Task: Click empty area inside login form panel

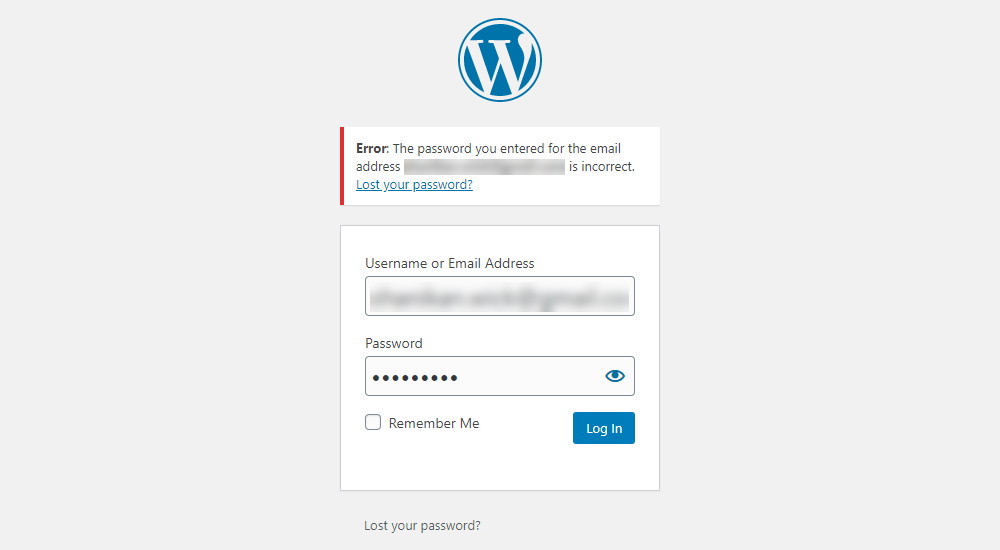Action: tap(500, 468)
